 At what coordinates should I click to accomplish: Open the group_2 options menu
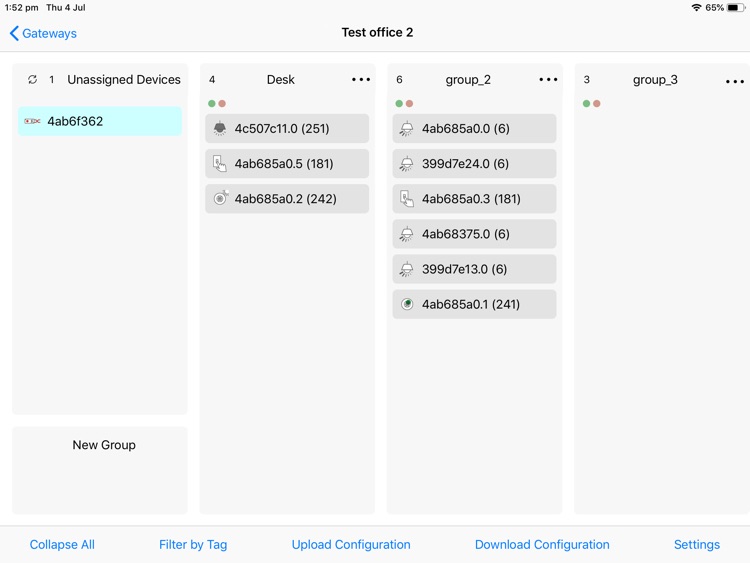tap(548, 79)
